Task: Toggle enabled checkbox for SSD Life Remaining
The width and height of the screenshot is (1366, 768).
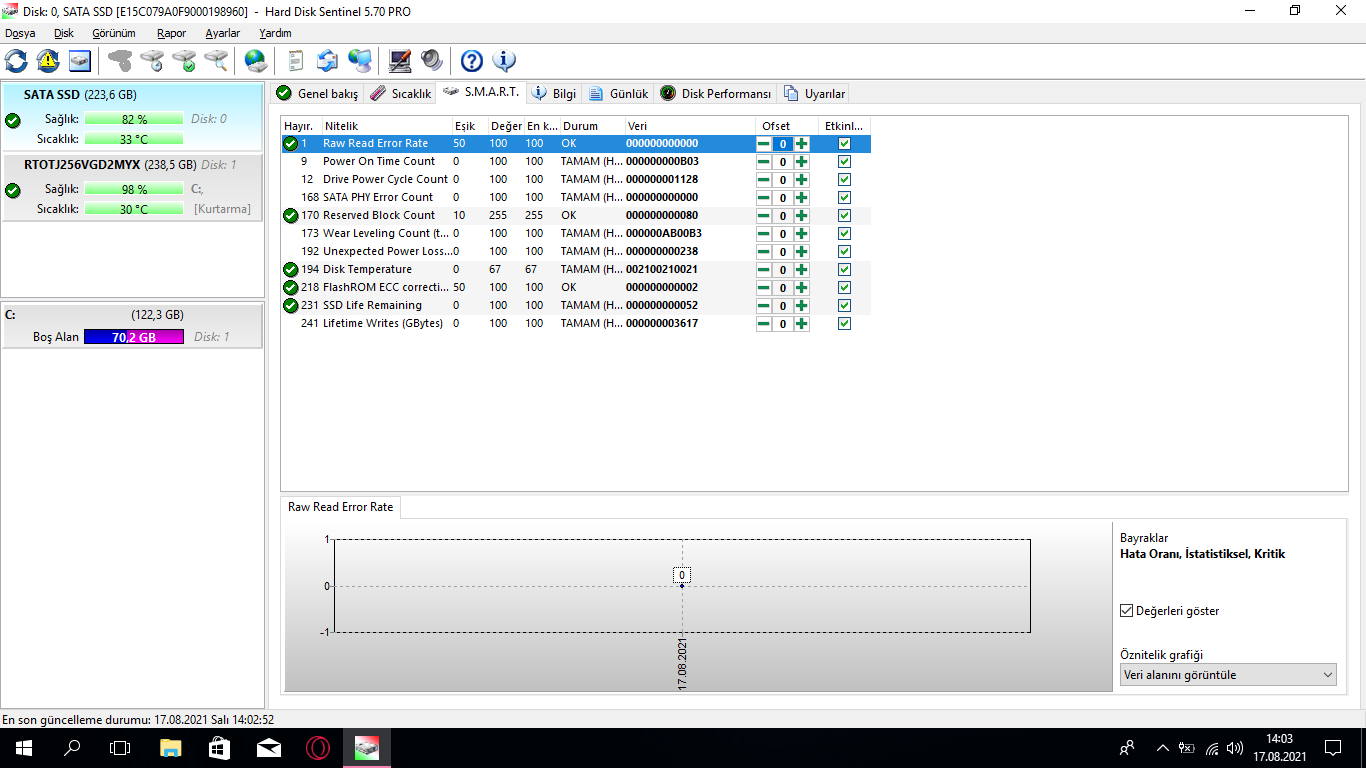Action: [x=844, y=306]
